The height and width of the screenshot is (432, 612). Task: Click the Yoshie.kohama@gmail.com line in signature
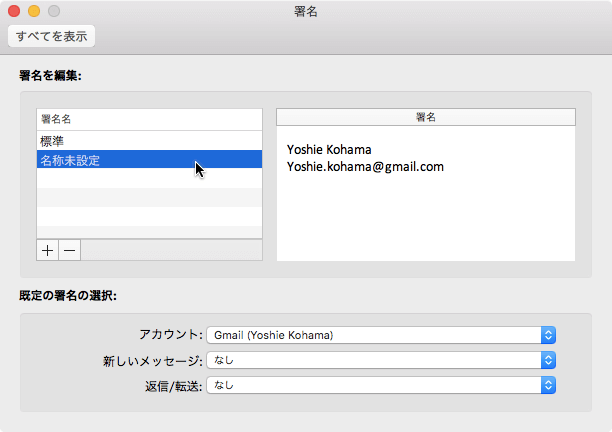pyautogui.click(x=365, y=167)
